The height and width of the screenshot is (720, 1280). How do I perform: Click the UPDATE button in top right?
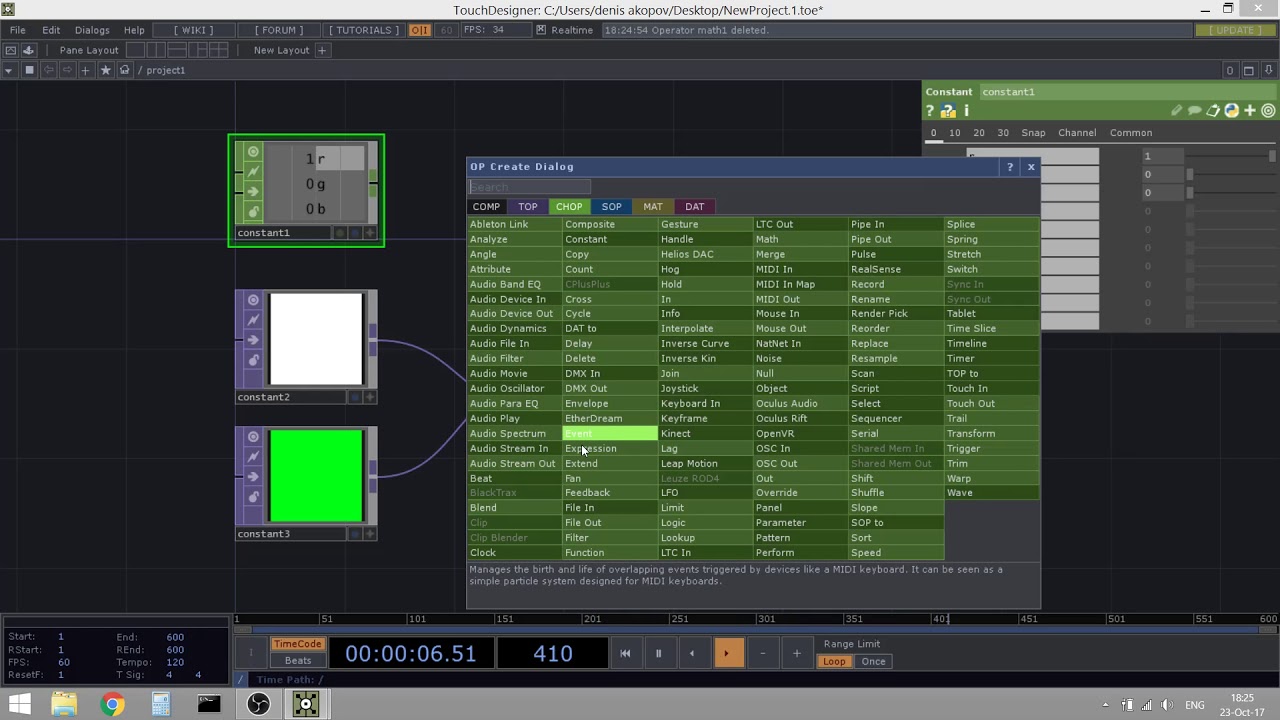pyautogui.click(x=1234, y=30)
